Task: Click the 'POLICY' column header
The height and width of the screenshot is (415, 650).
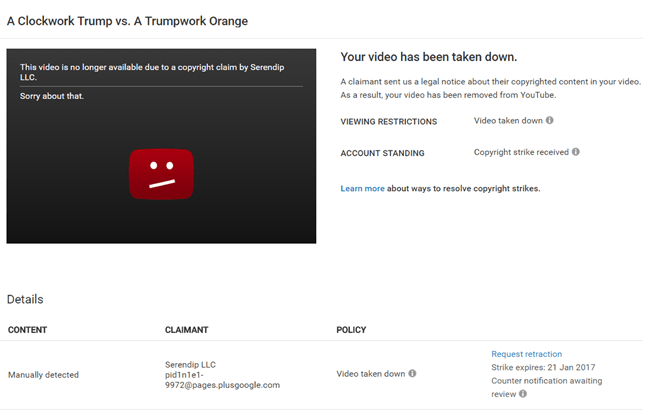Action: click(351, 330)
